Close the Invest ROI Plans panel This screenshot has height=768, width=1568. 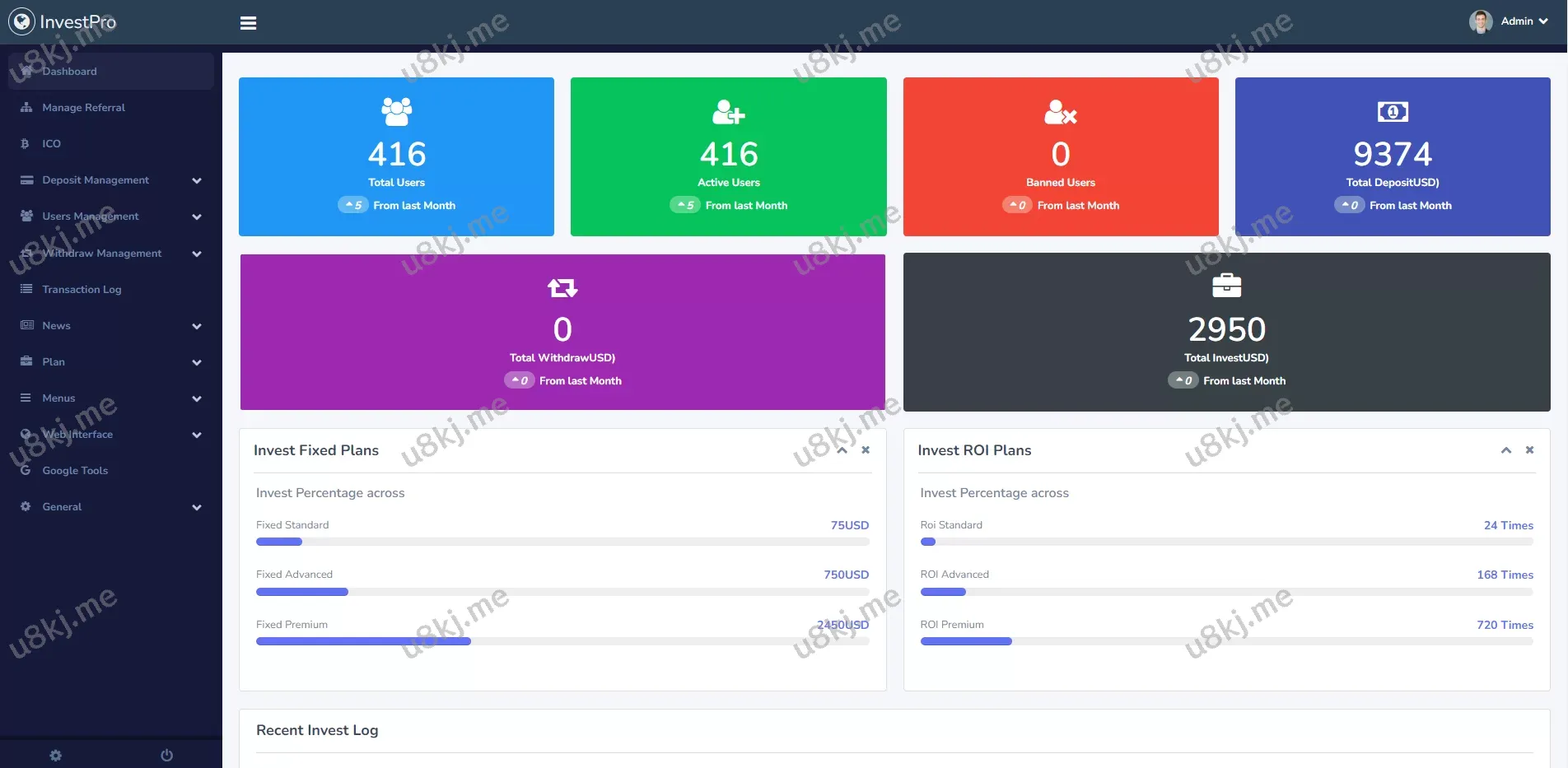coord(1529,450)
